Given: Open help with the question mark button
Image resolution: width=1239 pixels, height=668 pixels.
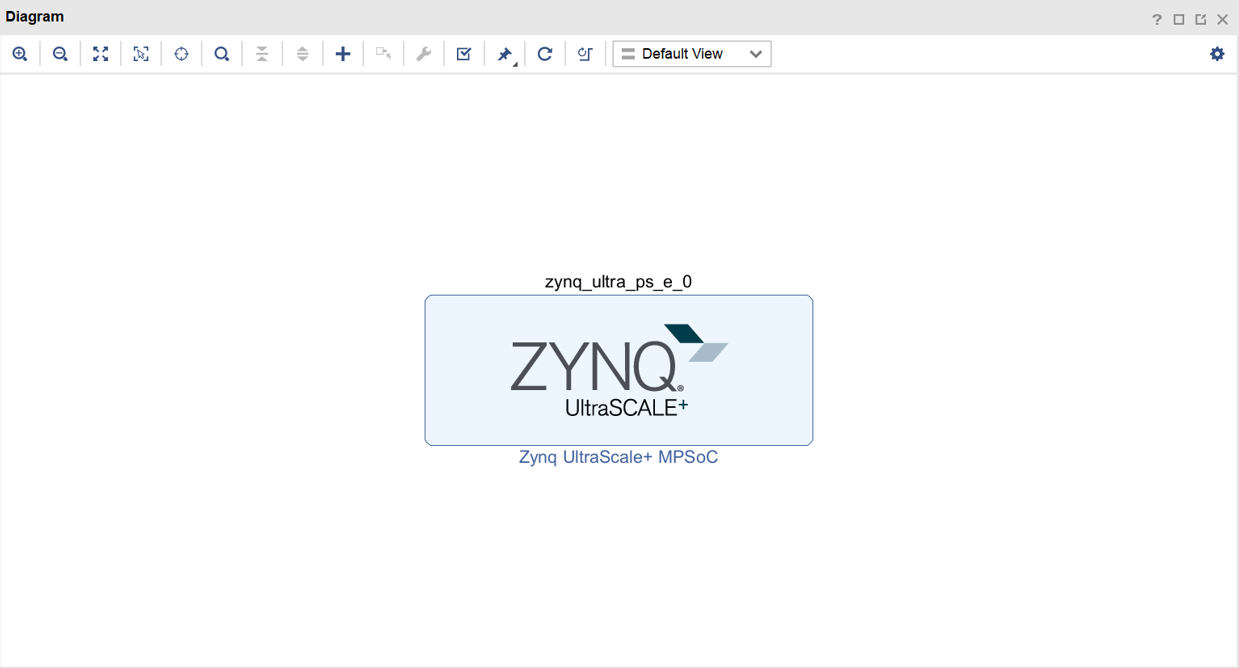Looking at the screenshot, I should [x=1156, y=17].
